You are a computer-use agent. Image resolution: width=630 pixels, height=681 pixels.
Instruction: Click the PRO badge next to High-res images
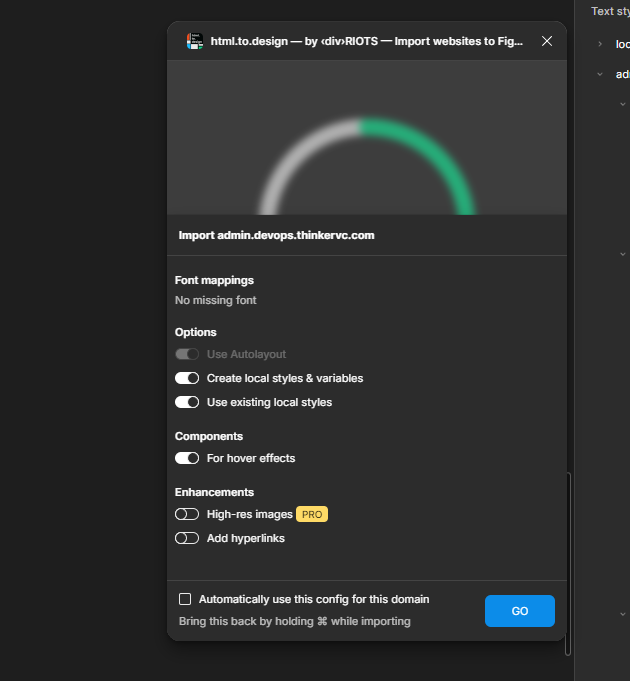pyautogui.click(x=312, y=514)
